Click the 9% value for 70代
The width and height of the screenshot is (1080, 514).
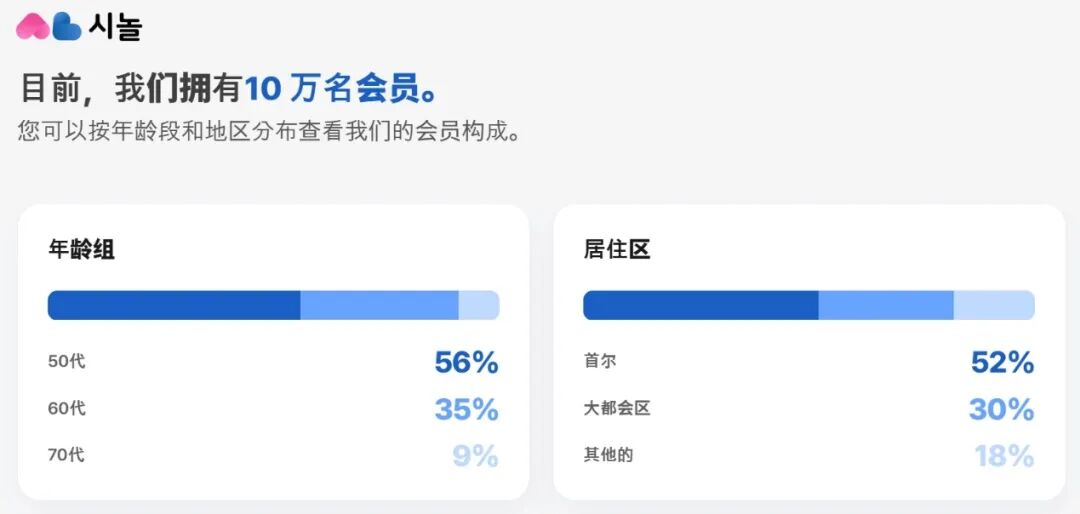[x=475, y=456]
